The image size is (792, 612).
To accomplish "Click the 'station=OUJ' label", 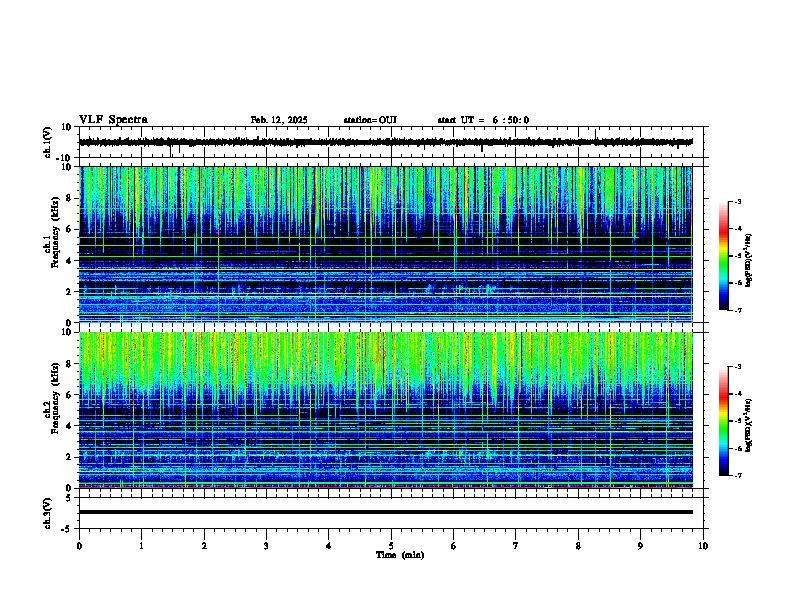I will [370, 120].
